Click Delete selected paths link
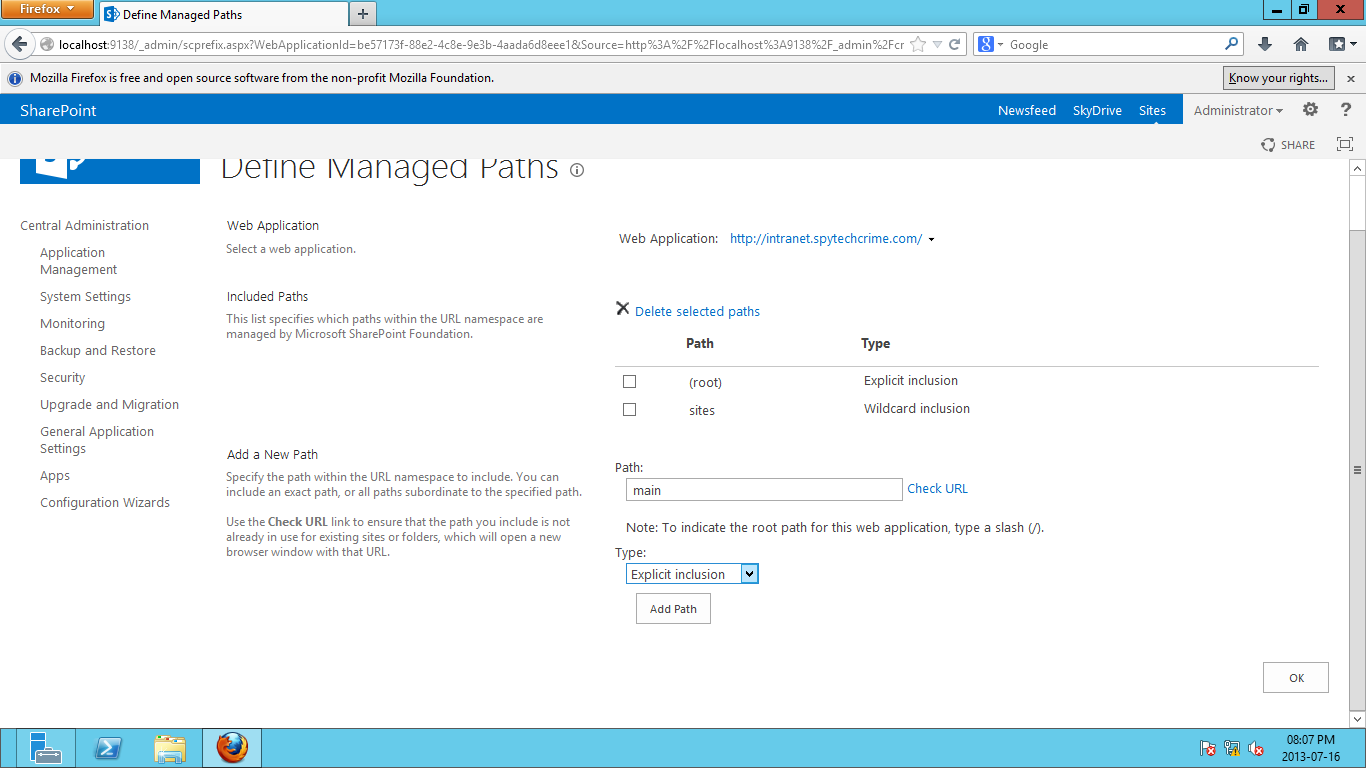 point(697,312)
